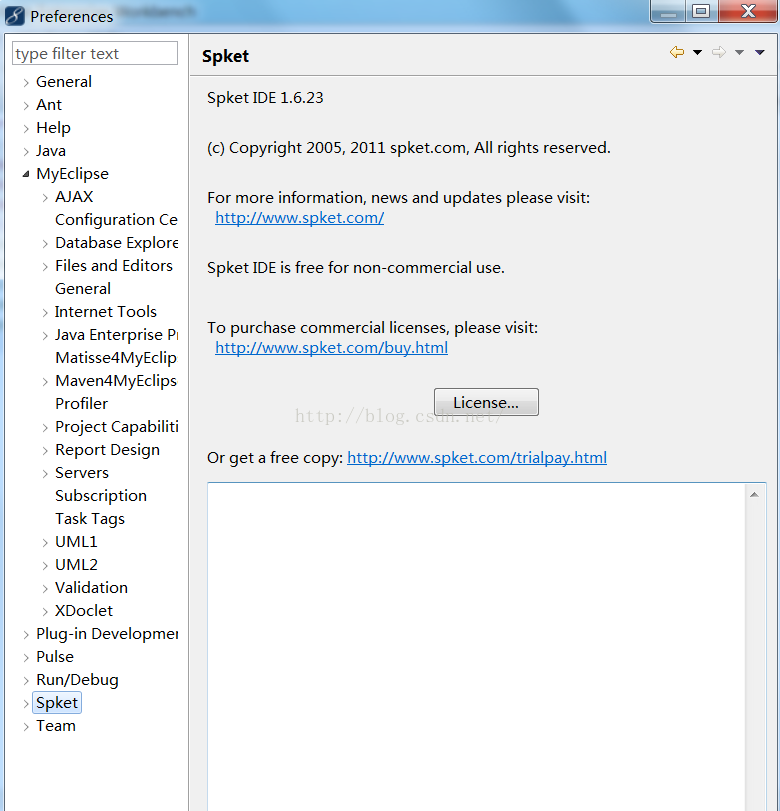
Task: Minimize the Preferences window
Action: click(668, 11)
